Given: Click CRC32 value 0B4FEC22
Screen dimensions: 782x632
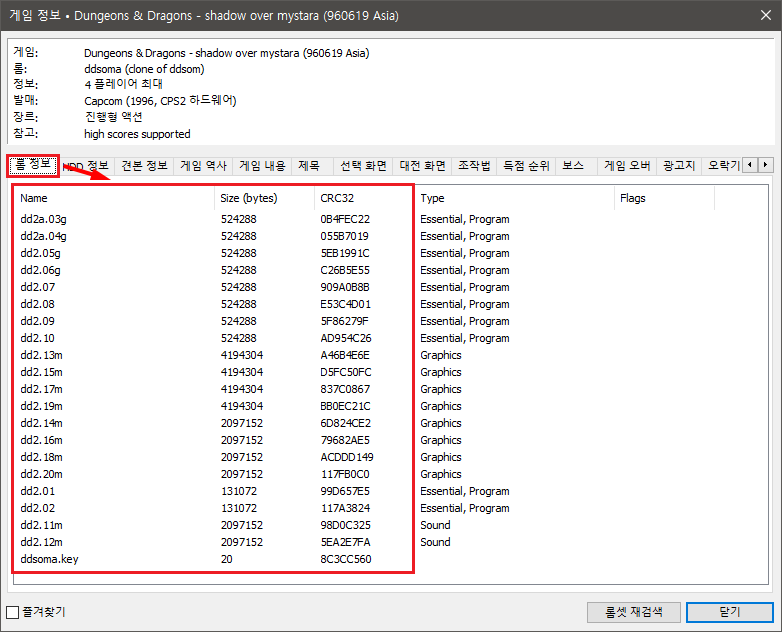Looking at the screenshot, I should click(x=345, y=219).
